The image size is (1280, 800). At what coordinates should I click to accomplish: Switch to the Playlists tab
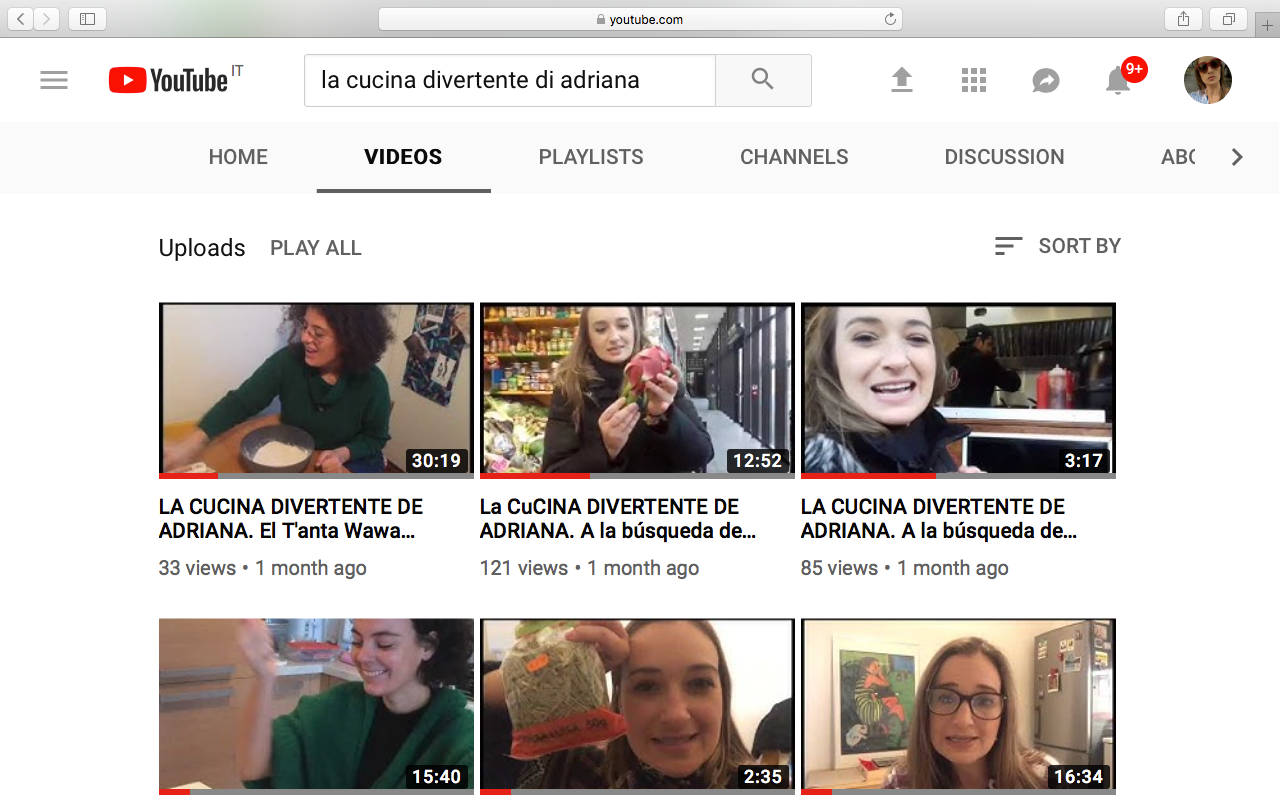pos(590,157)
